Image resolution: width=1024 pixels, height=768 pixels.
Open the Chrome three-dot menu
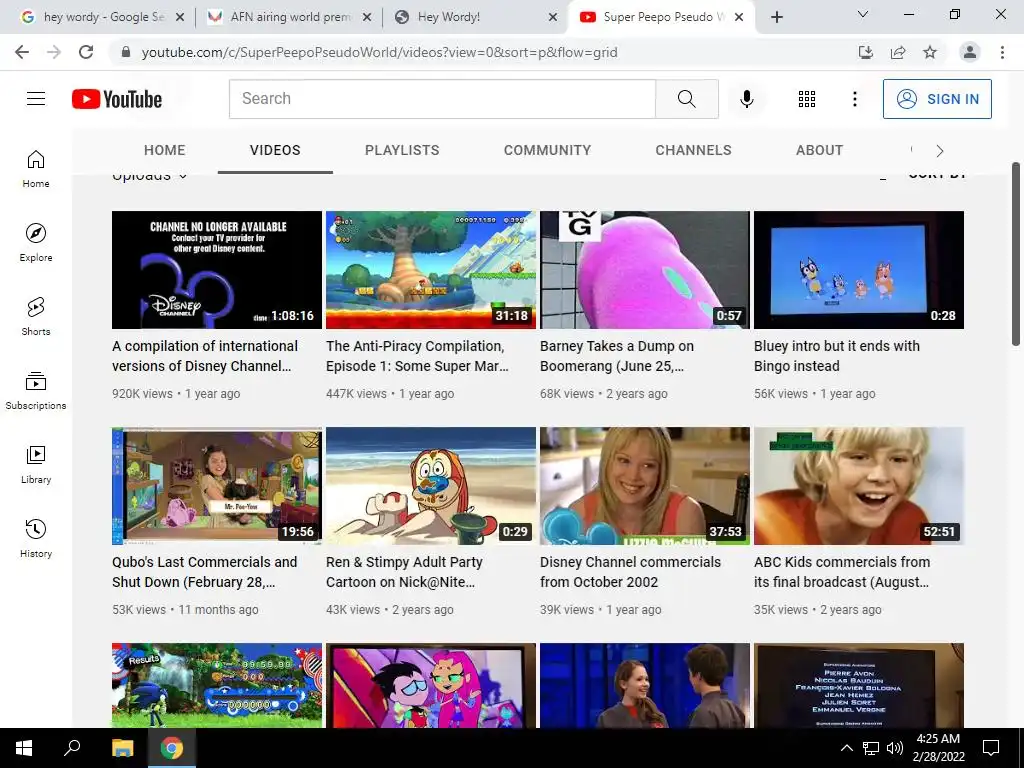pos(1002,52)
